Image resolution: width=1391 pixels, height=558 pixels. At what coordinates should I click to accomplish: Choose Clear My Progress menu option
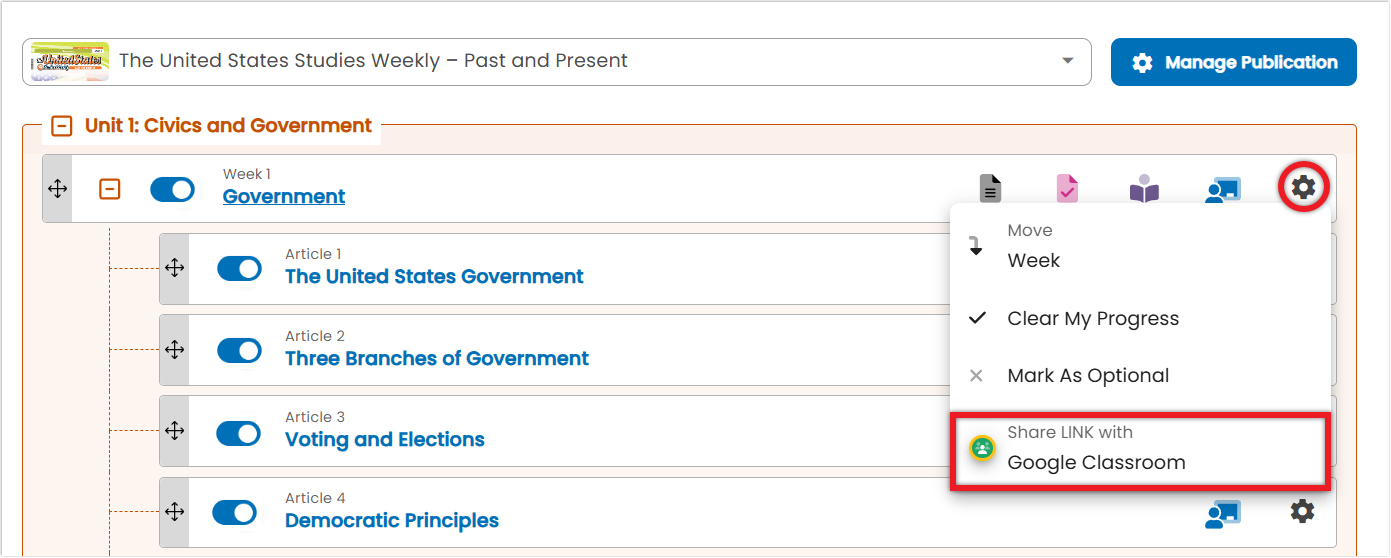click(1092, 319)
